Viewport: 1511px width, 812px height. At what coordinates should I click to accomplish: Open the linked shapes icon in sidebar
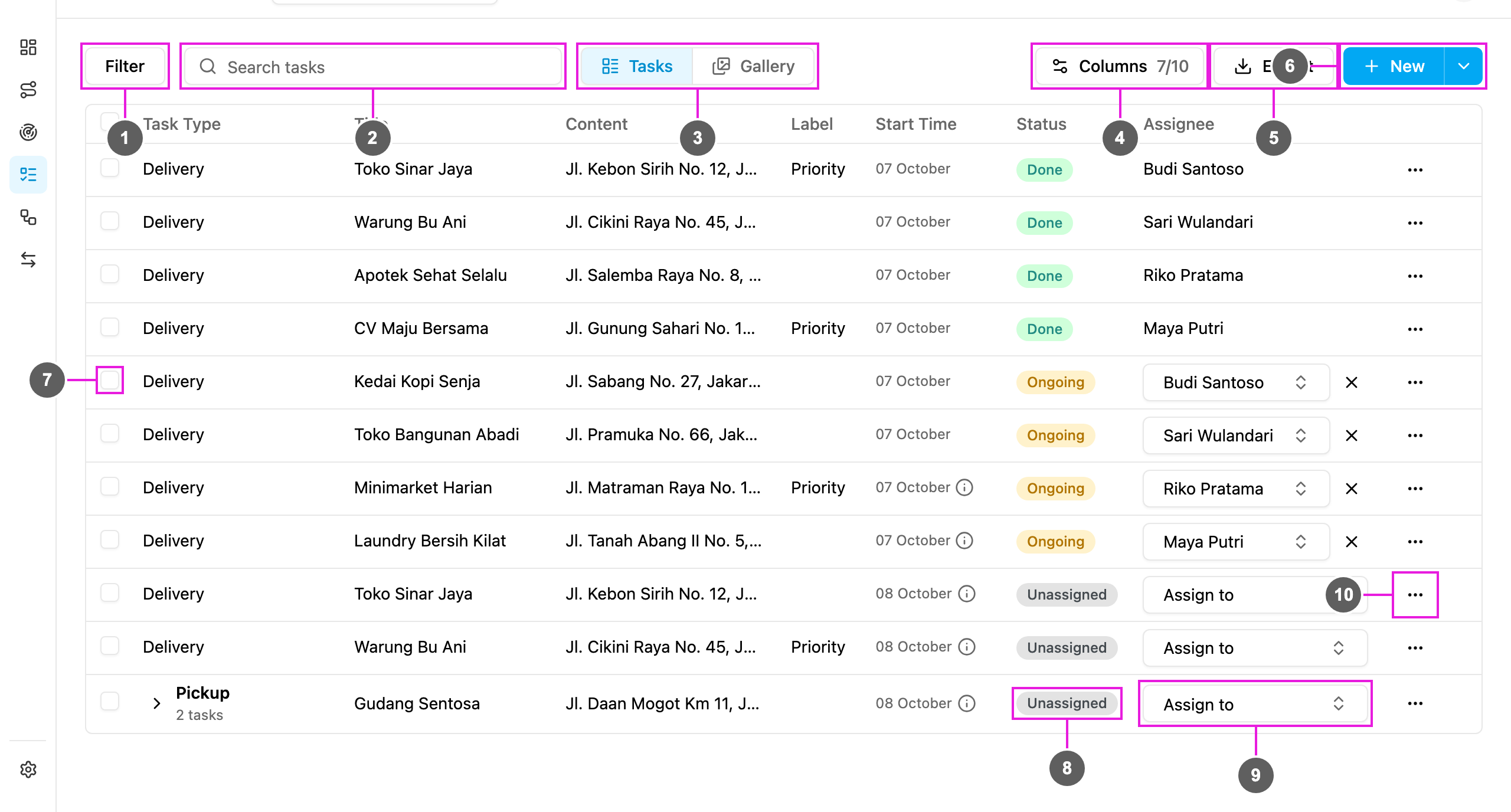pos(28,217)
